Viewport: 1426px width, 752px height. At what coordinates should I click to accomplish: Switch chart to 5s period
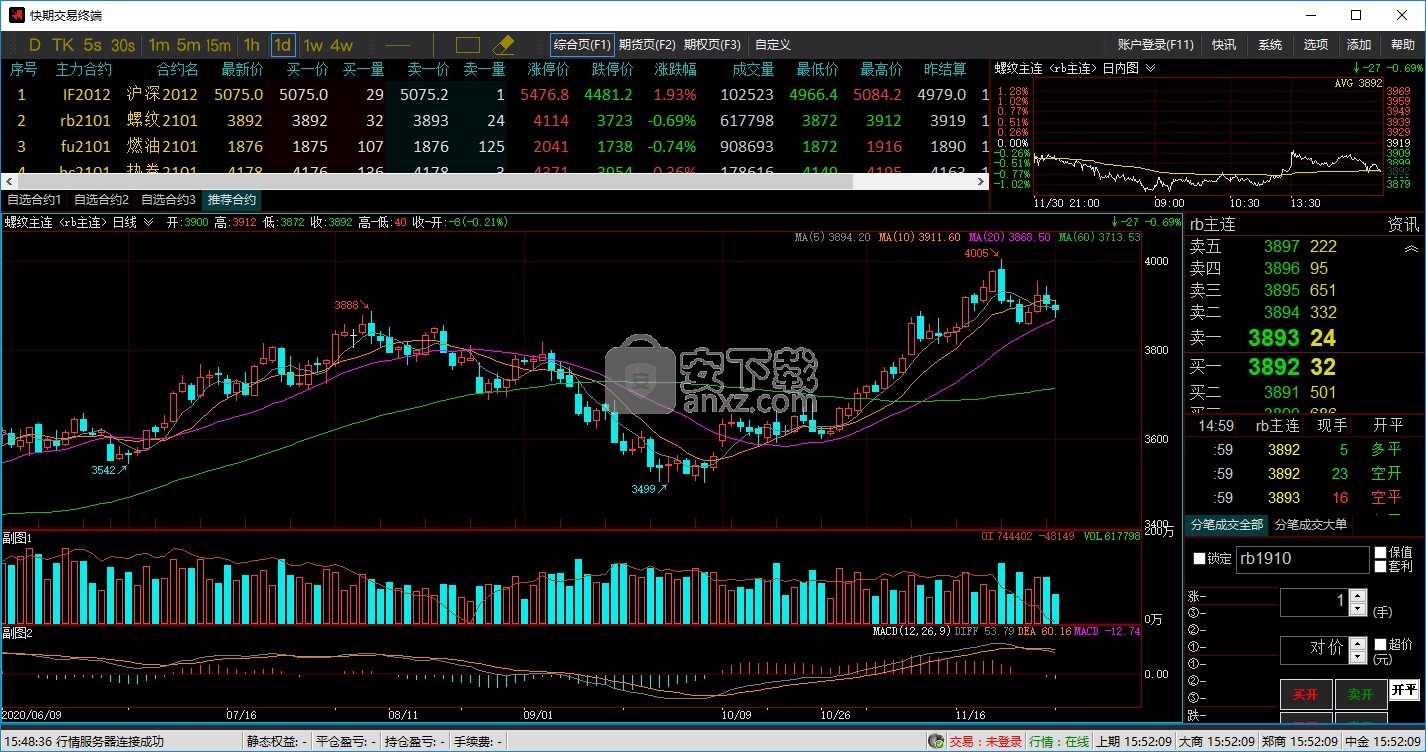pos(93,45)
